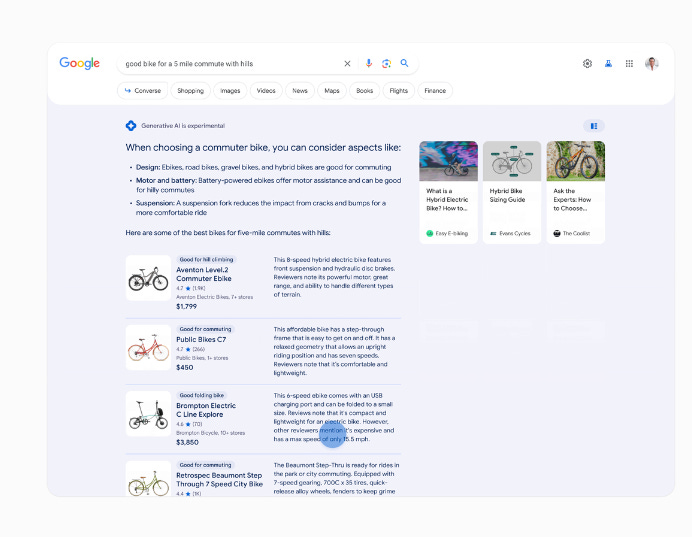
Task: Select the Flights filter chip
Action: click(x=399, y=90)
